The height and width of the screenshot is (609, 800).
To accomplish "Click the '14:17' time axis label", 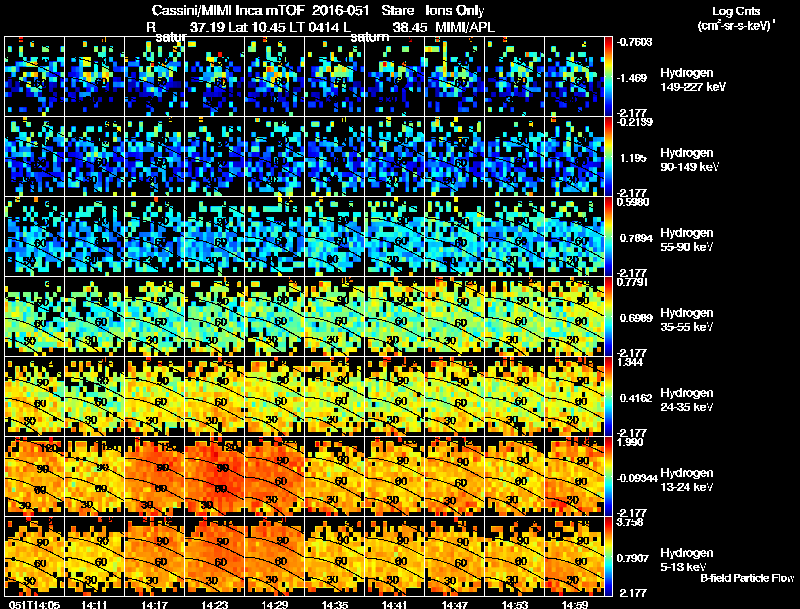I will 155,604.
